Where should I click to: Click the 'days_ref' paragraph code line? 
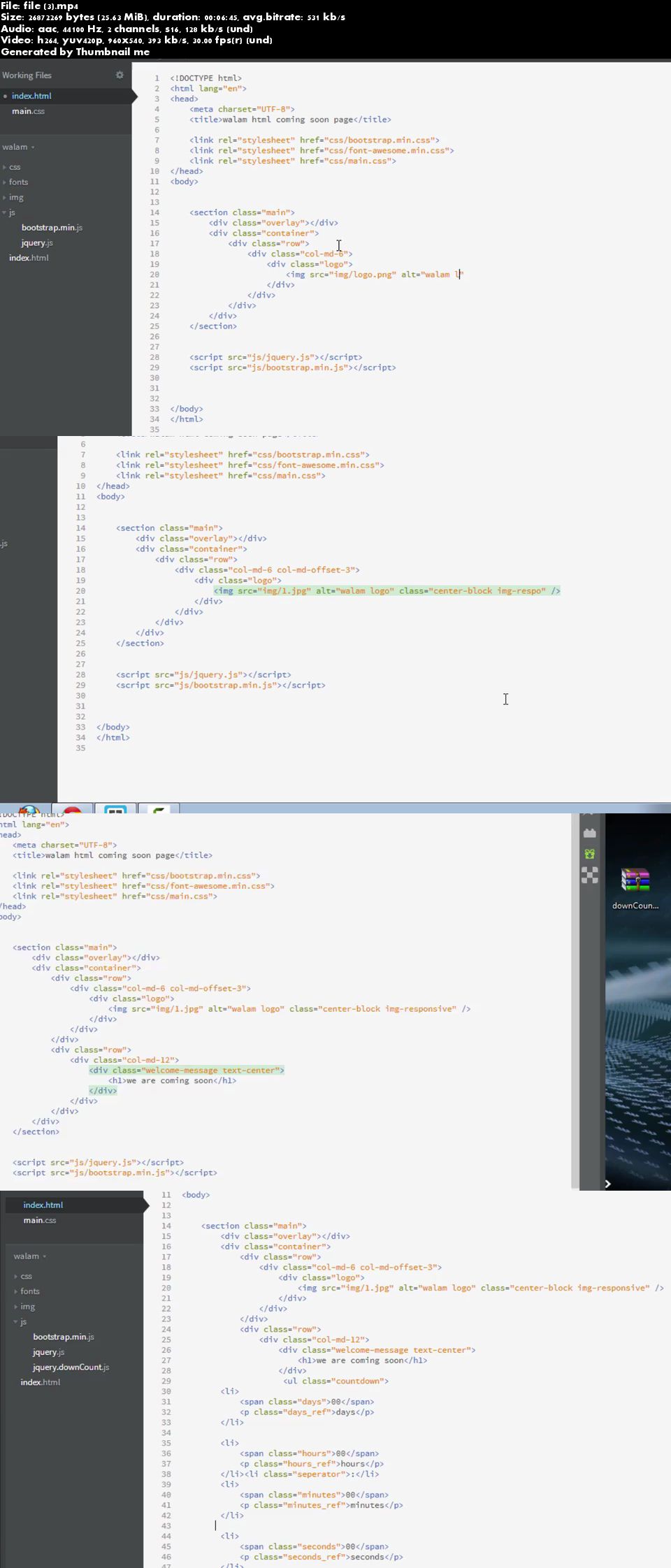pyautogui.click(x=307, y=1411)
